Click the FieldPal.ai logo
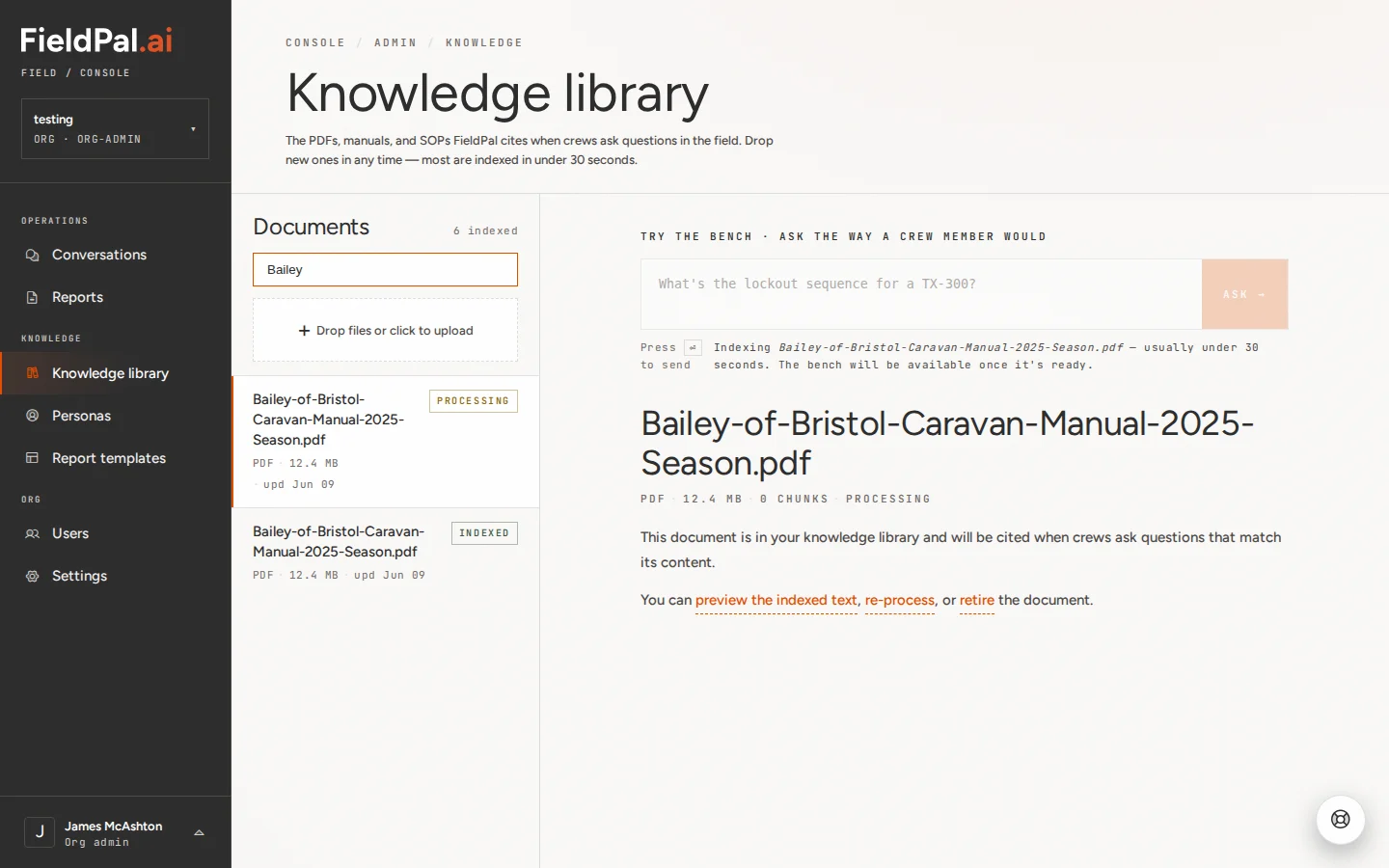1389x868 pixels. pos(96,40)
